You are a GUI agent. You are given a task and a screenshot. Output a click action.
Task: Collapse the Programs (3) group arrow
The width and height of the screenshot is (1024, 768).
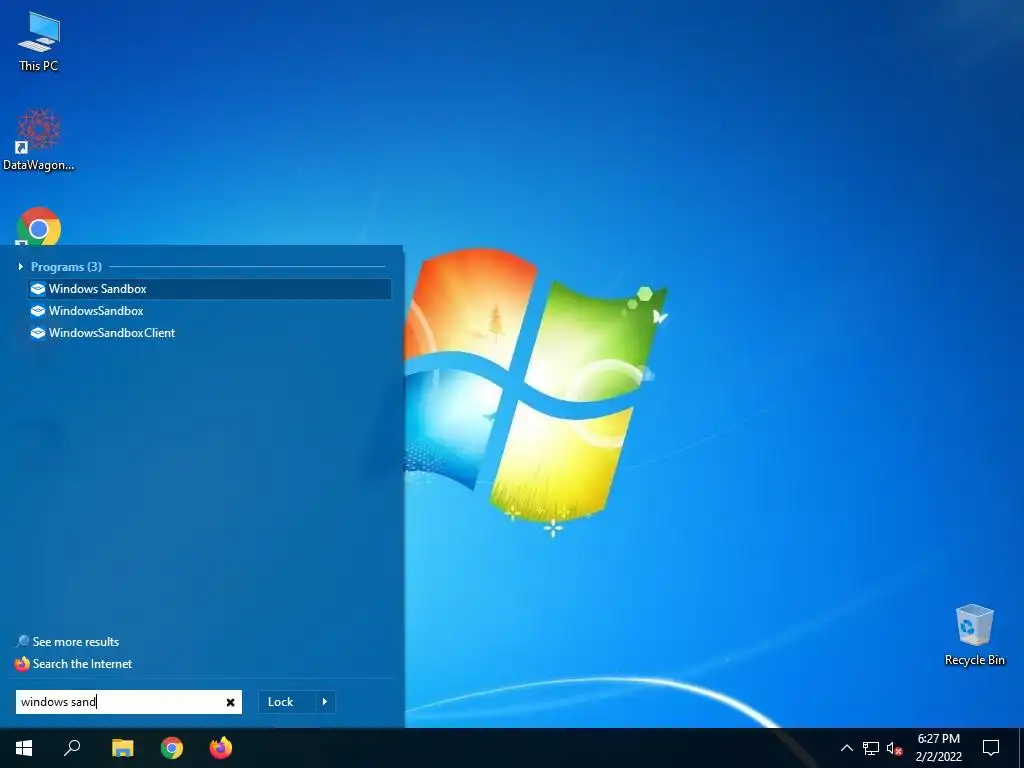pyautogui.click(x=20, y=266)
